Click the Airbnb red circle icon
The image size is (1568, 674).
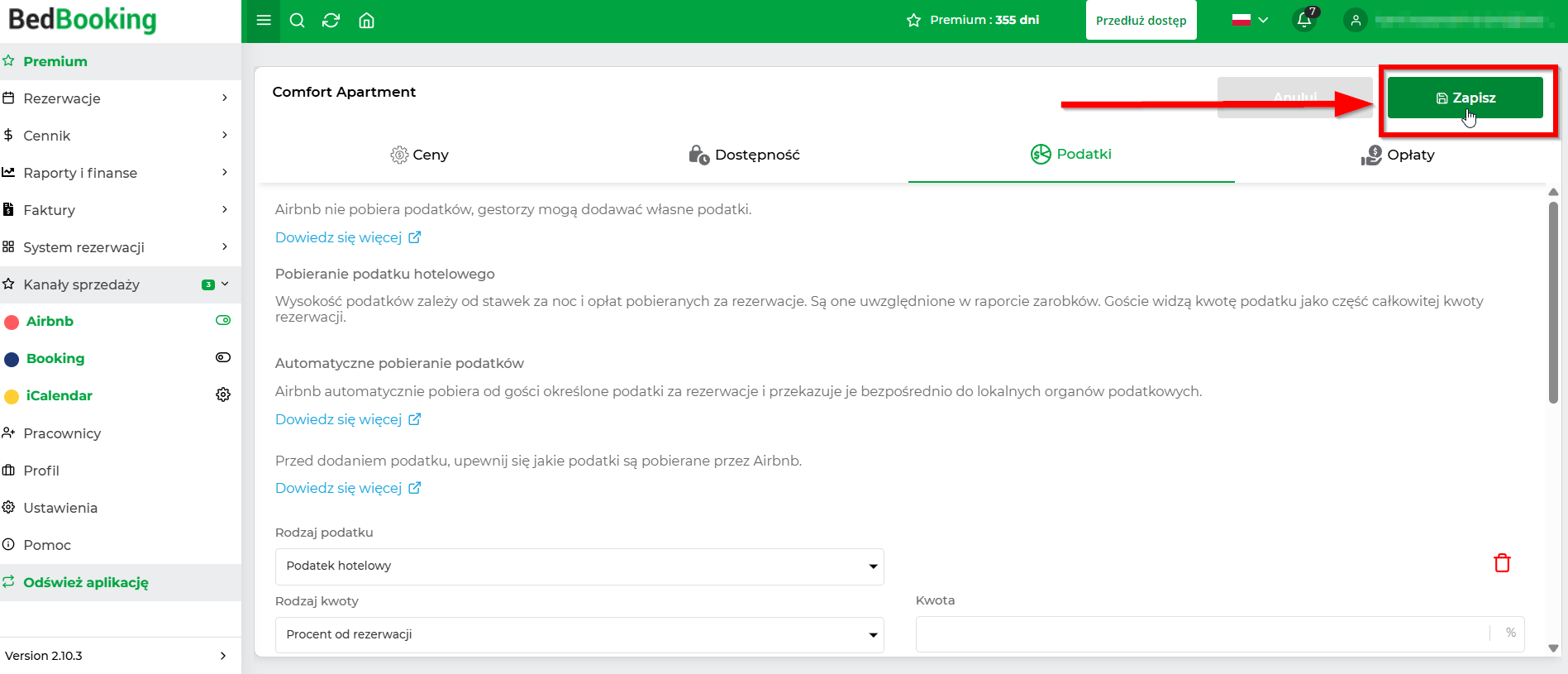point(12,322)
